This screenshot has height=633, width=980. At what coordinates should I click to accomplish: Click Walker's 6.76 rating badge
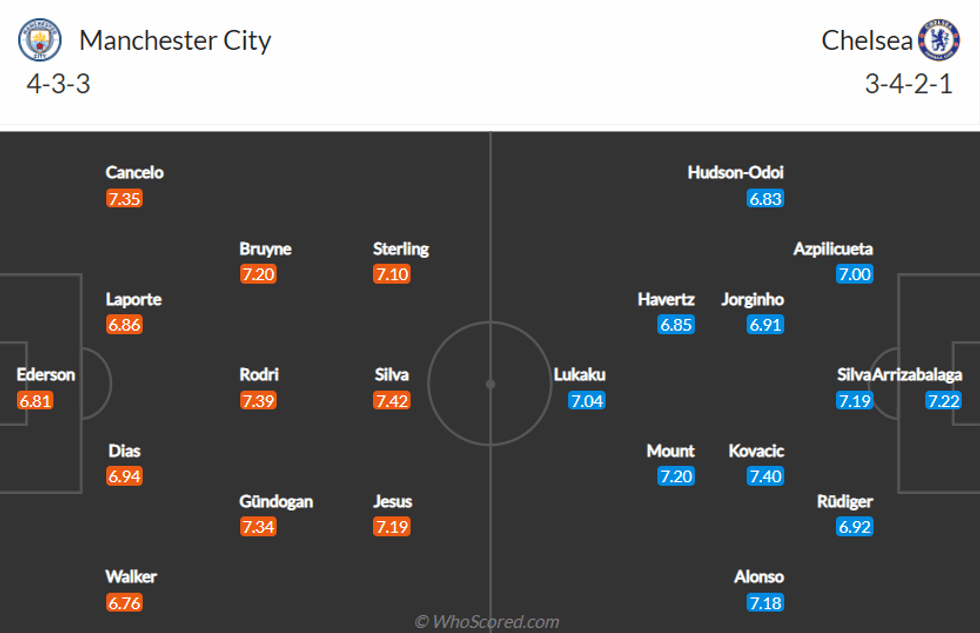point(124,602)
